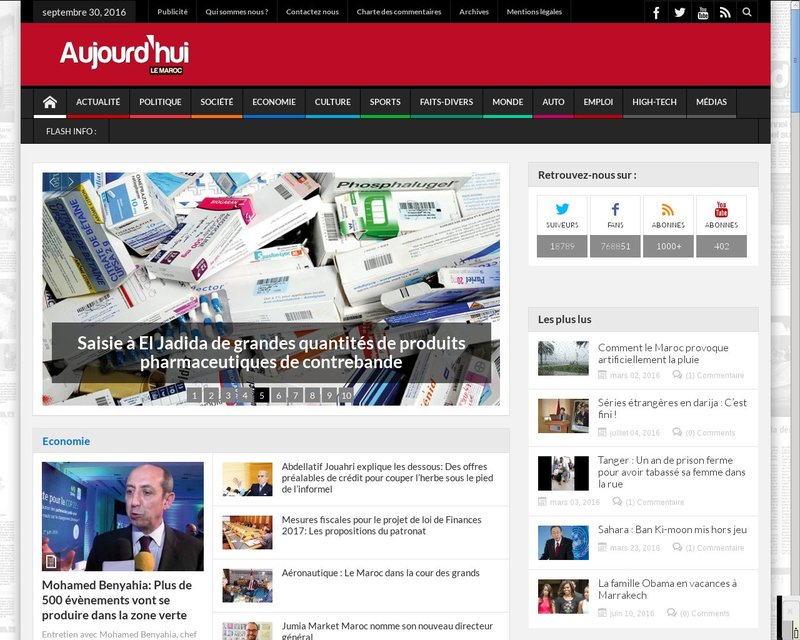Open the High-Tech section
Screen dimensions: 800x640
[x=655, y=102]
